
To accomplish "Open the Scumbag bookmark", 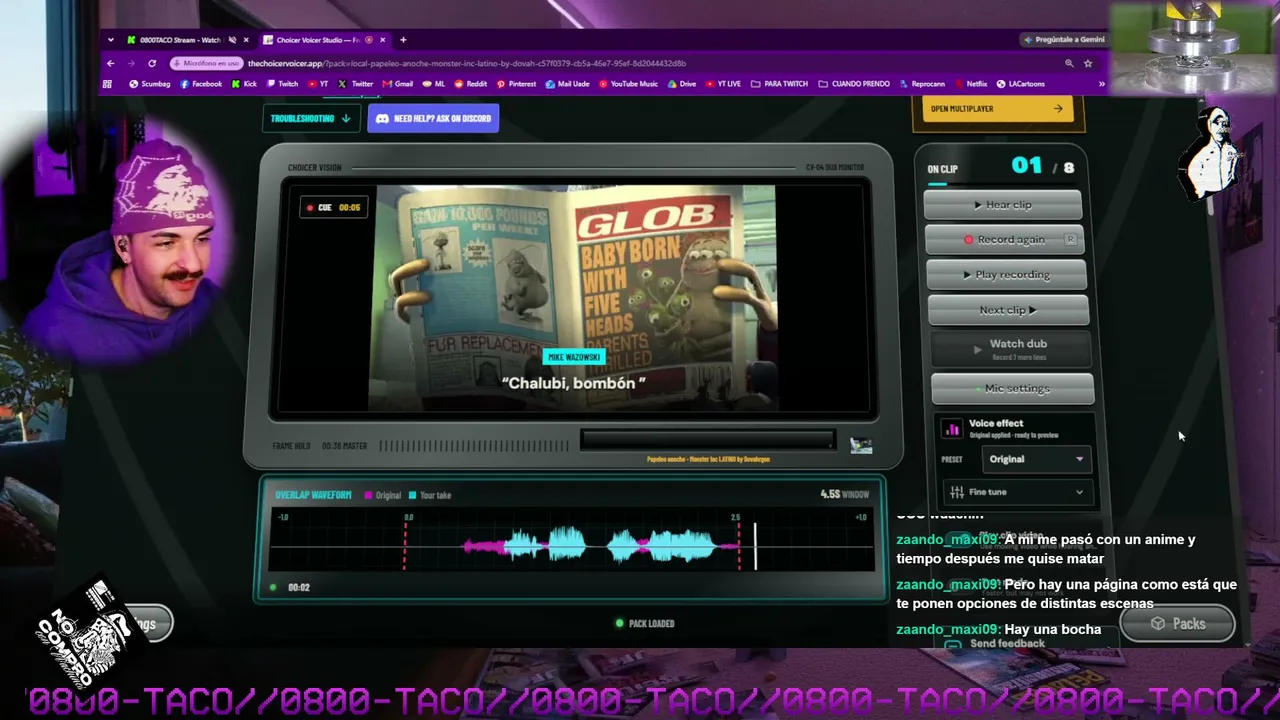I will tap(150, 84).
